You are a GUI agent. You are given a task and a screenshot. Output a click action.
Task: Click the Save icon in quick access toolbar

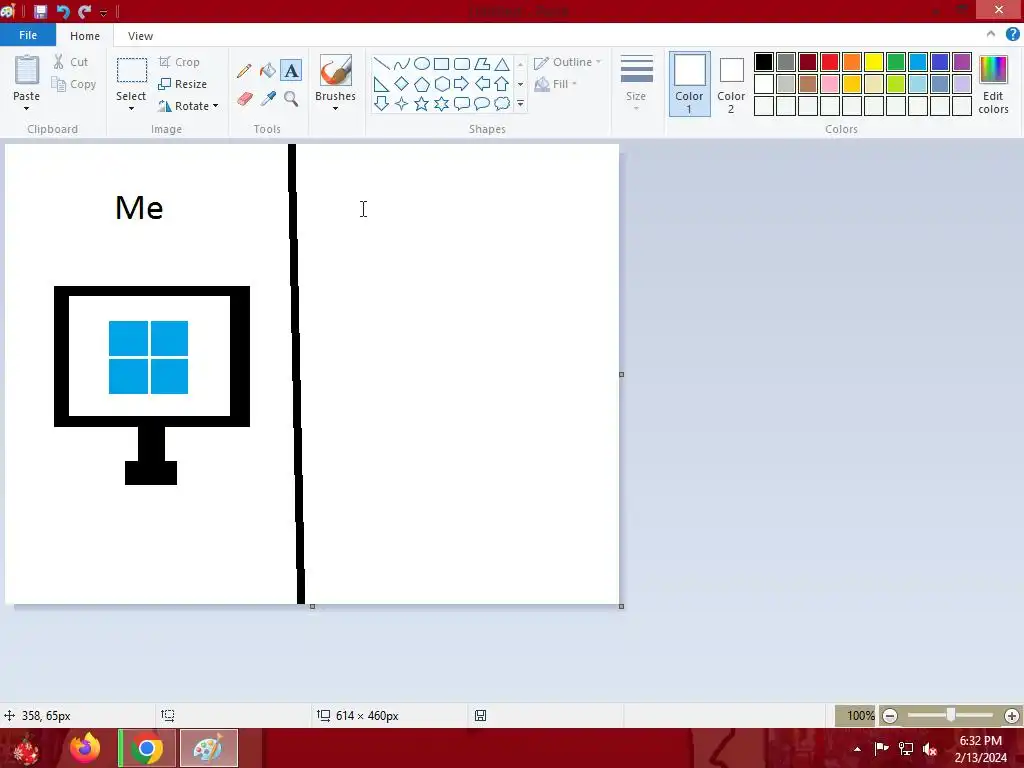pos(40,11)
